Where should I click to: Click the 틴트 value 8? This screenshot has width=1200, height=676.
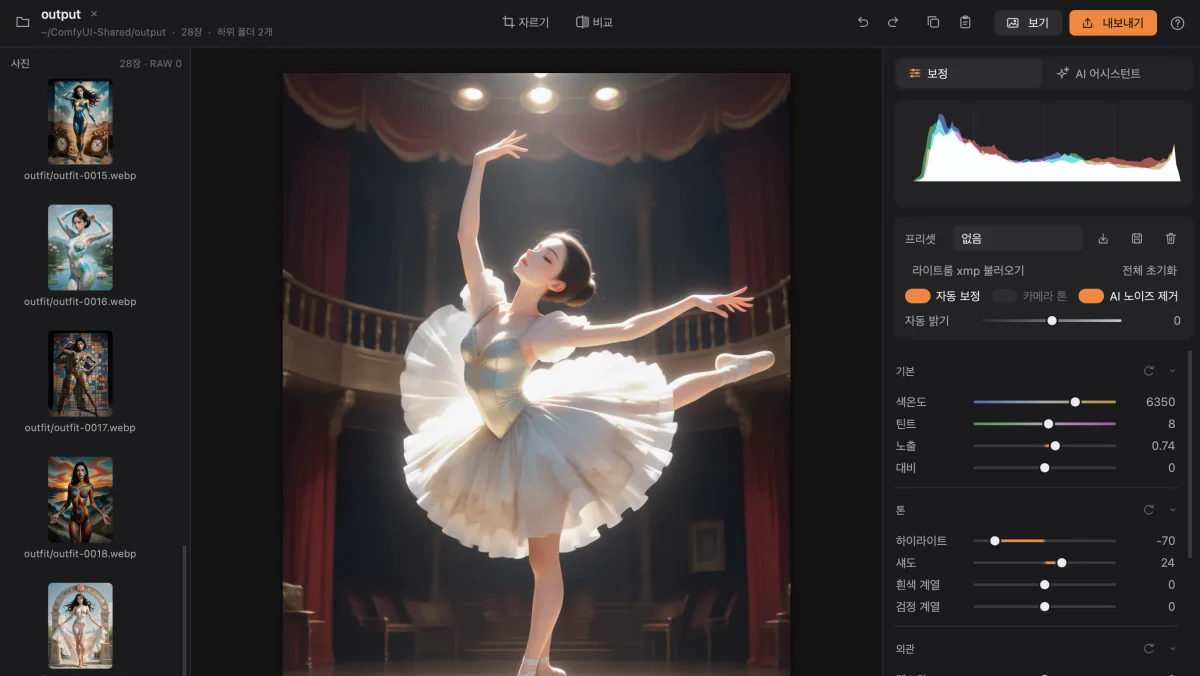pyautogui.click(x=1172, y=424)
